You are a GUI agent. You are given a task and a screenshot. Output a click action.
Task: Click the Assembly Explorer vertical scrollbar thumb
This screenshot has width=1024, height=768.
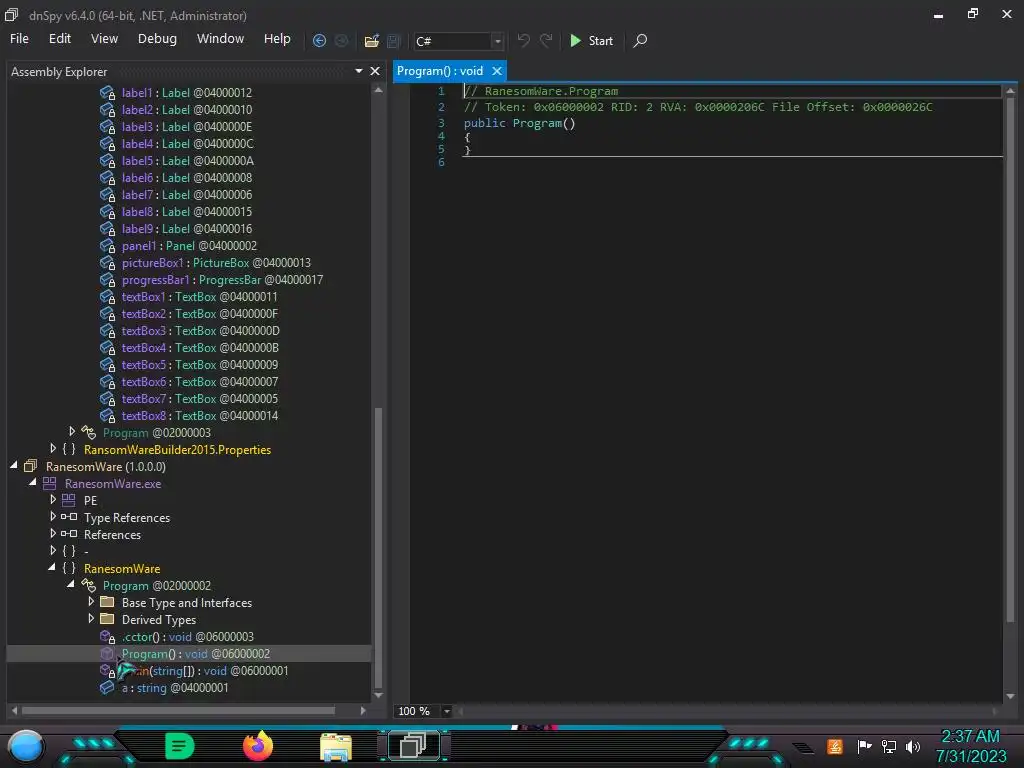pyautogui.click(x=378, y=546)
